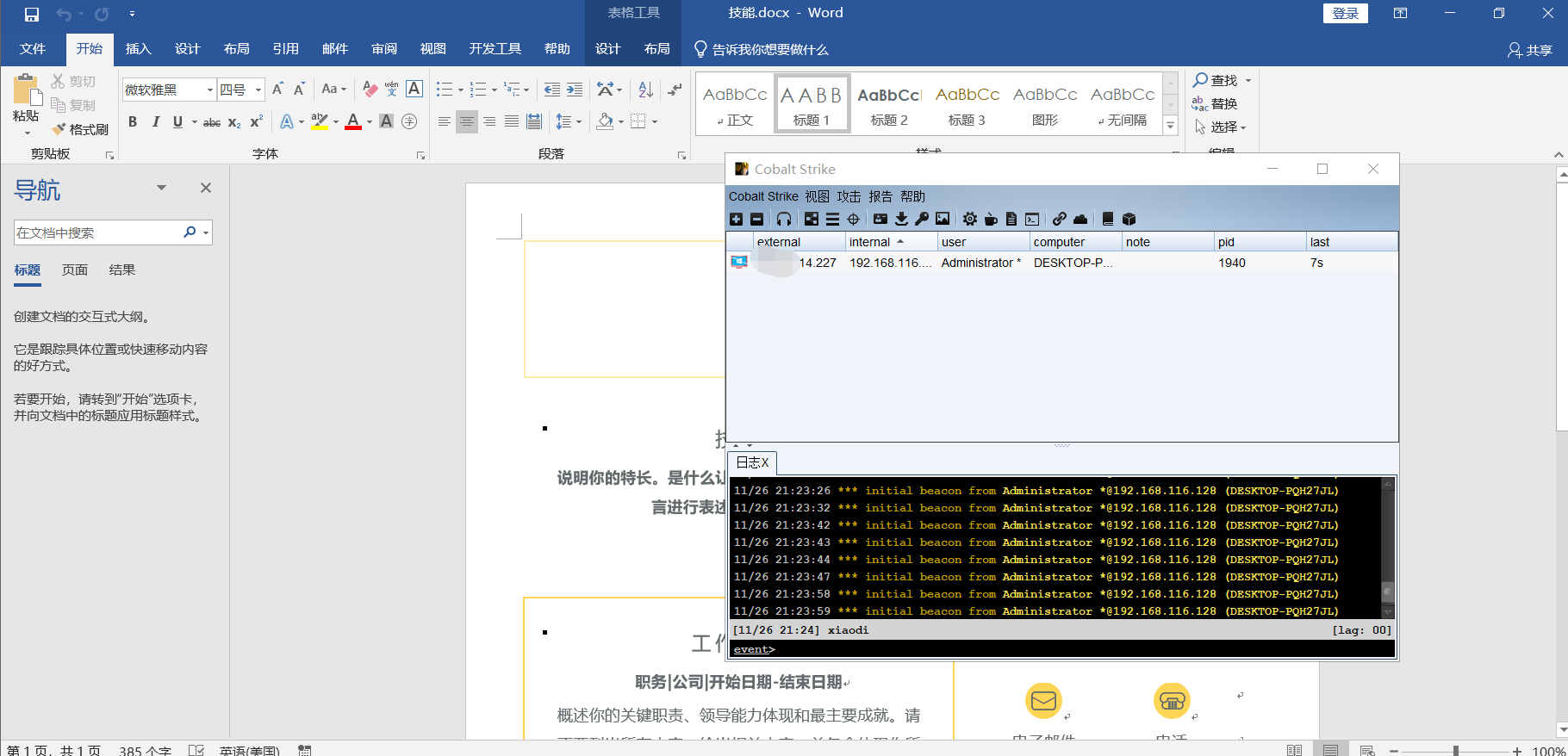Click the headphones Listeners icon in Cobalt Strike

tap(783, 219)
